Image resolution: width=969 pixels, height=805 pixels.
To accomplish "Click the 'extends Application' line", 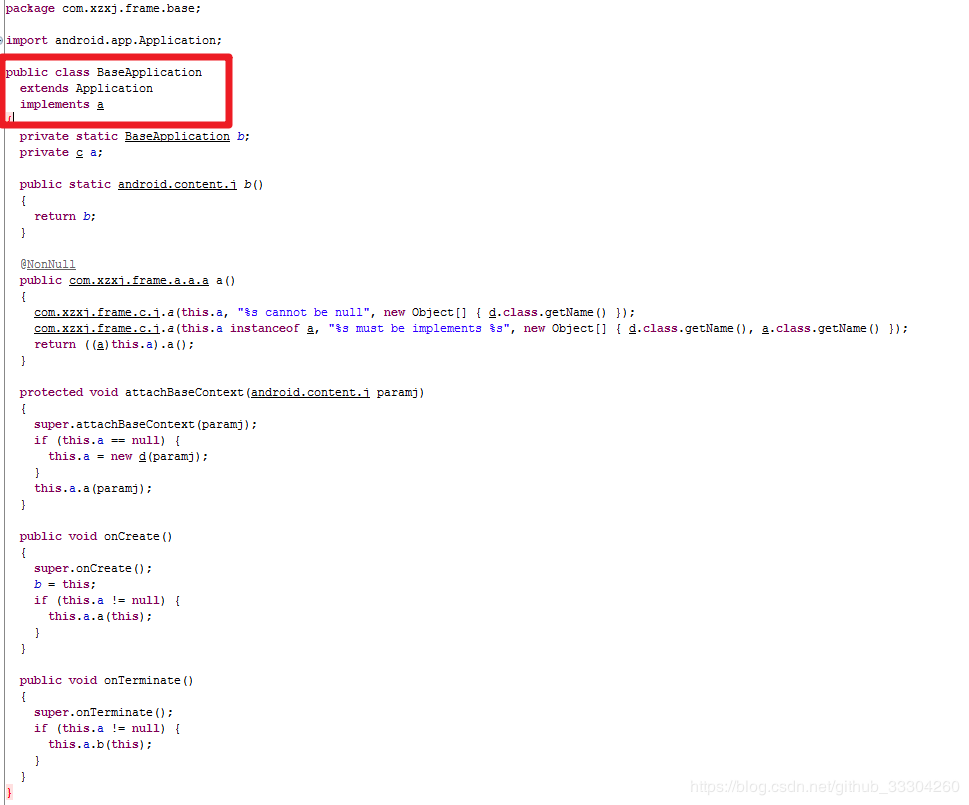I will pyautogui.click(x=87, y=88).
